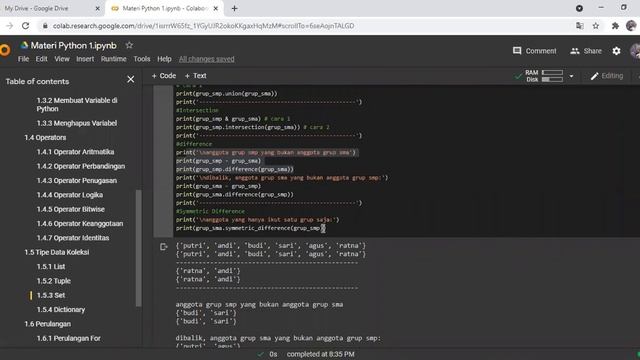
Task: Close the Table of contents panel
Action: coord(131,79)
